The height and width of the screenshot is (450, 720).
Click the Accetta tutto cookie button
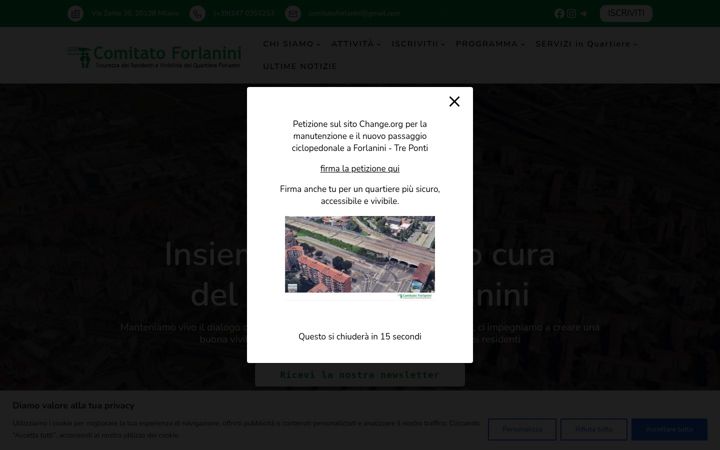pyautogui.click(x=669, y=429)
